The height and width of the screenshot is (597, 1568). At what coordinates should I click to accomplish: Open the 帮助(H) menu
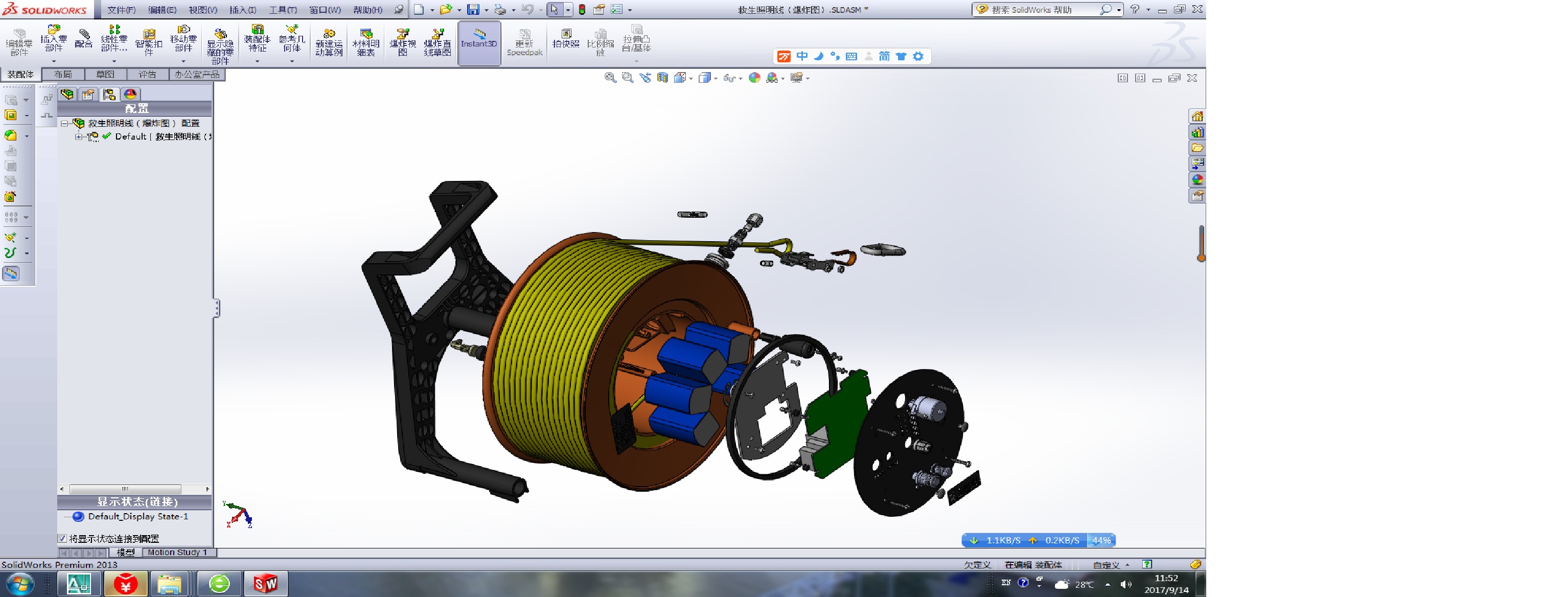367,10
